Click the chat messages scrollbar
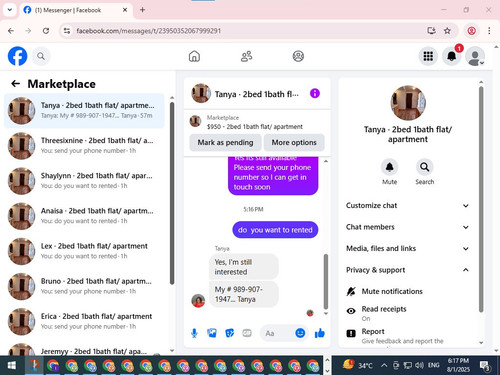 pos(326,282)
